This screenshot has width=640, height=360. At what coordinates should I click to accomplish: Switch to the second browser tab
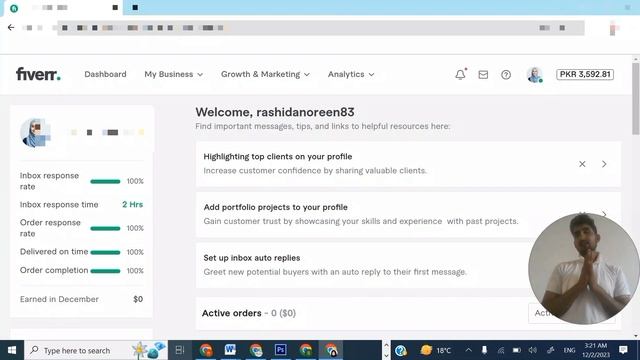[135, 7]
